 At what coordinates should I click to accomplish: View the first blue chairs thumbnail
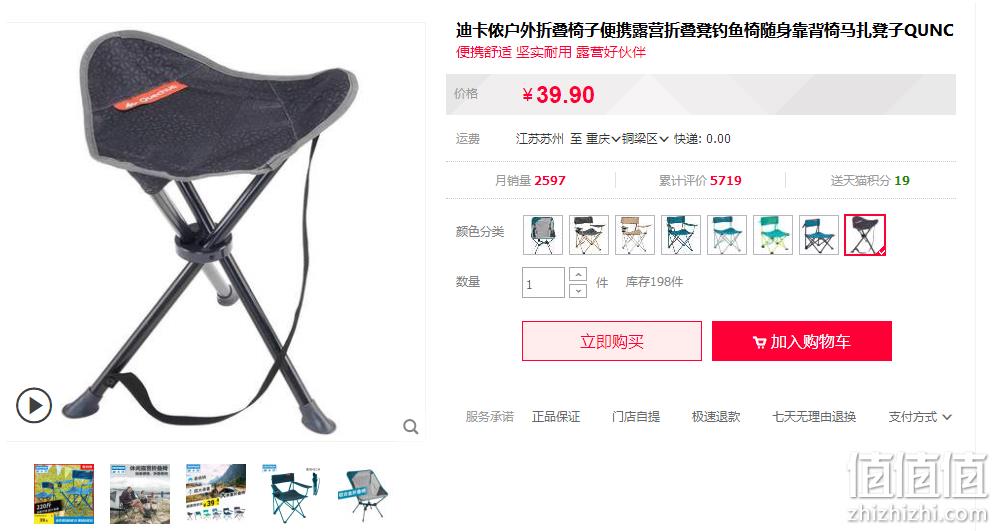click(x=64, y=493)
